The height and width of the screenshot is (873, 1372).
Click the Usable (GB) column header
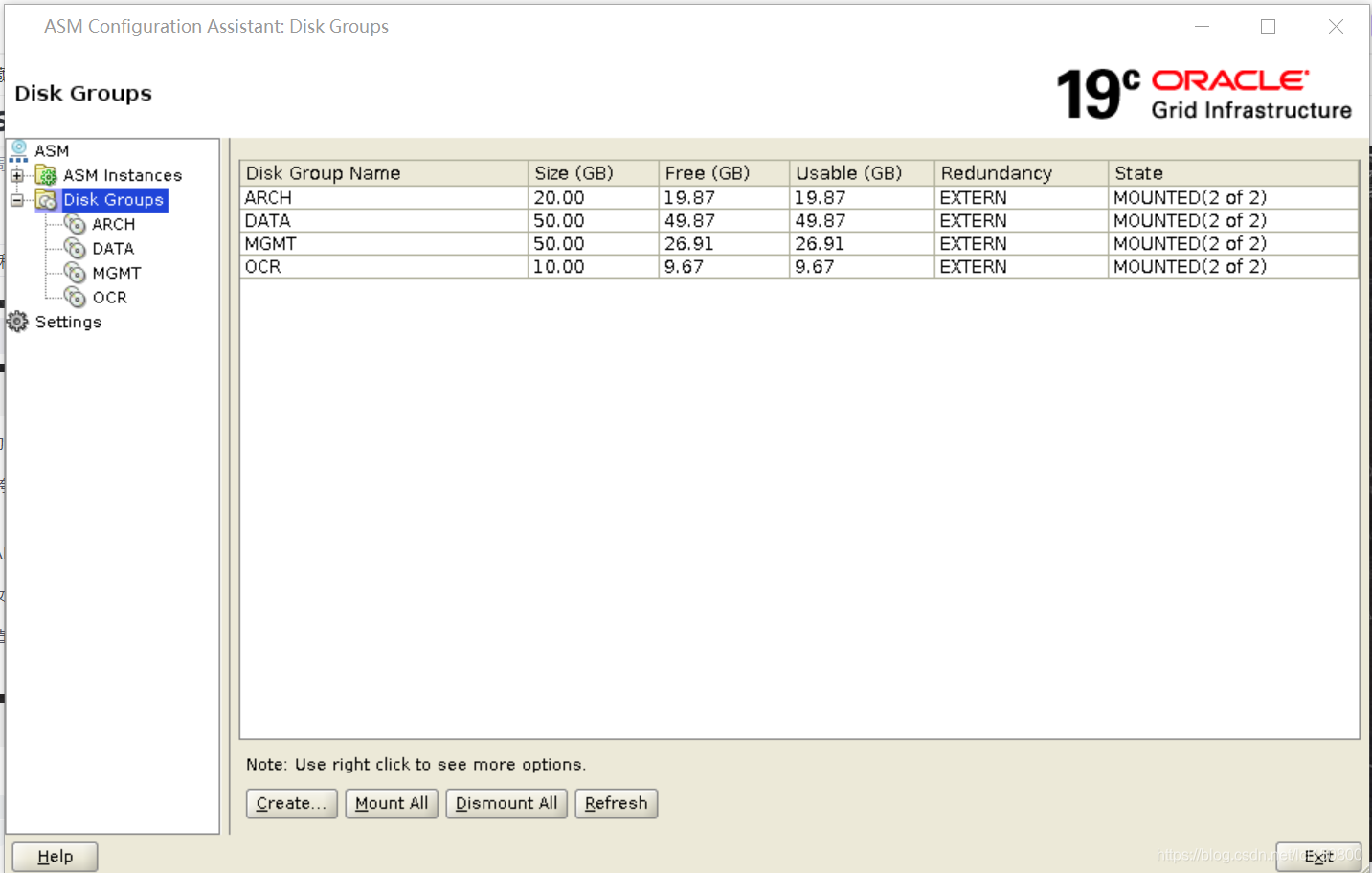862,173
